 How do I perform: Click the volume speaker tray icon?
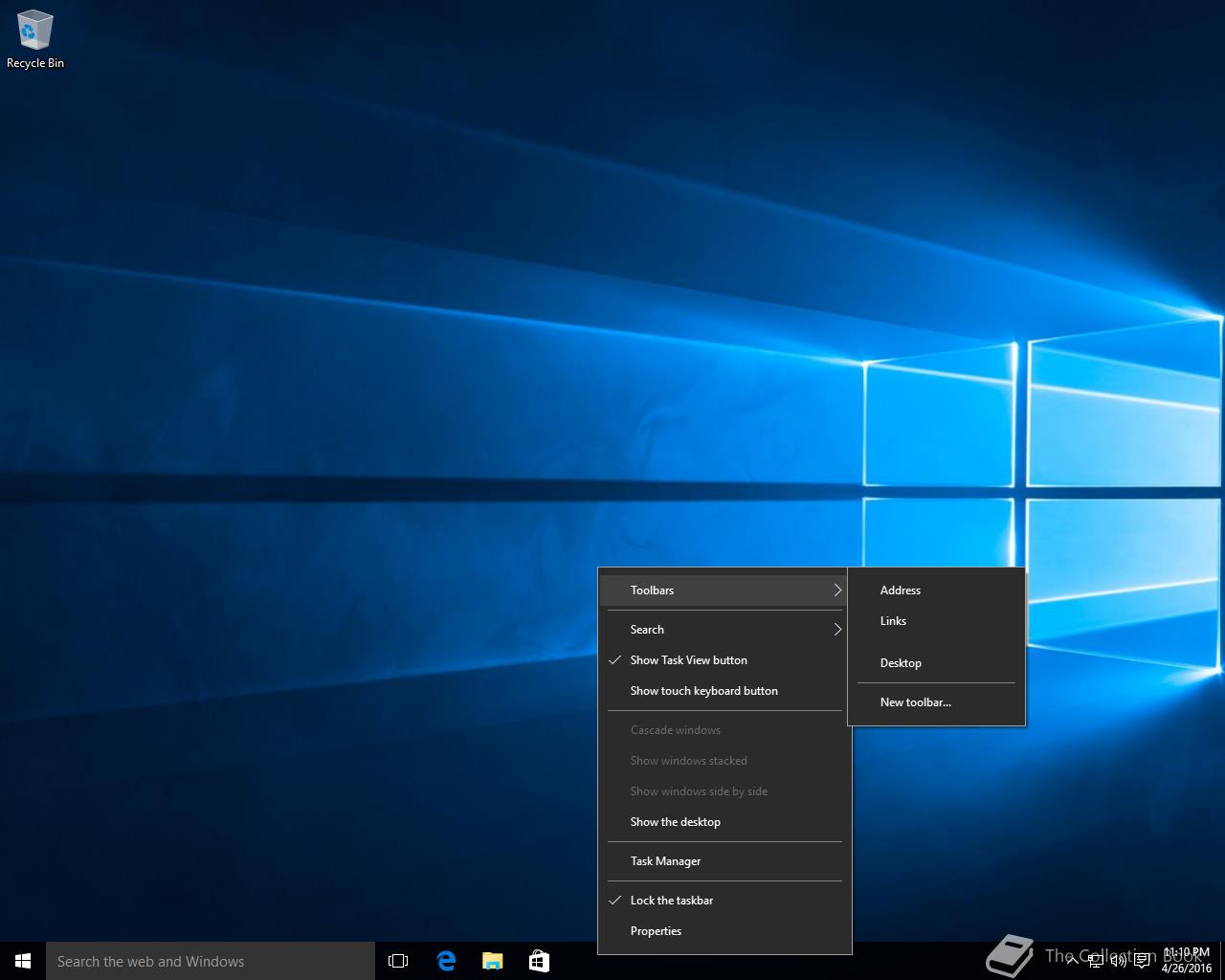pos(1118,961)
